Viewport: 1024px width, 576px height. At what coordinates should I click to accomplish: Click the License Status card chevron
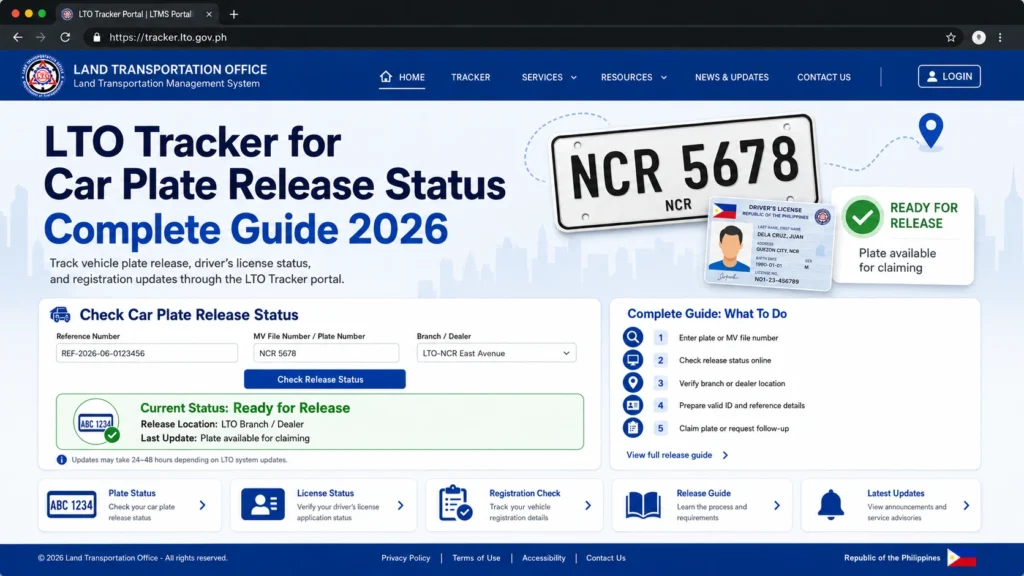click(x=400, y=505)
